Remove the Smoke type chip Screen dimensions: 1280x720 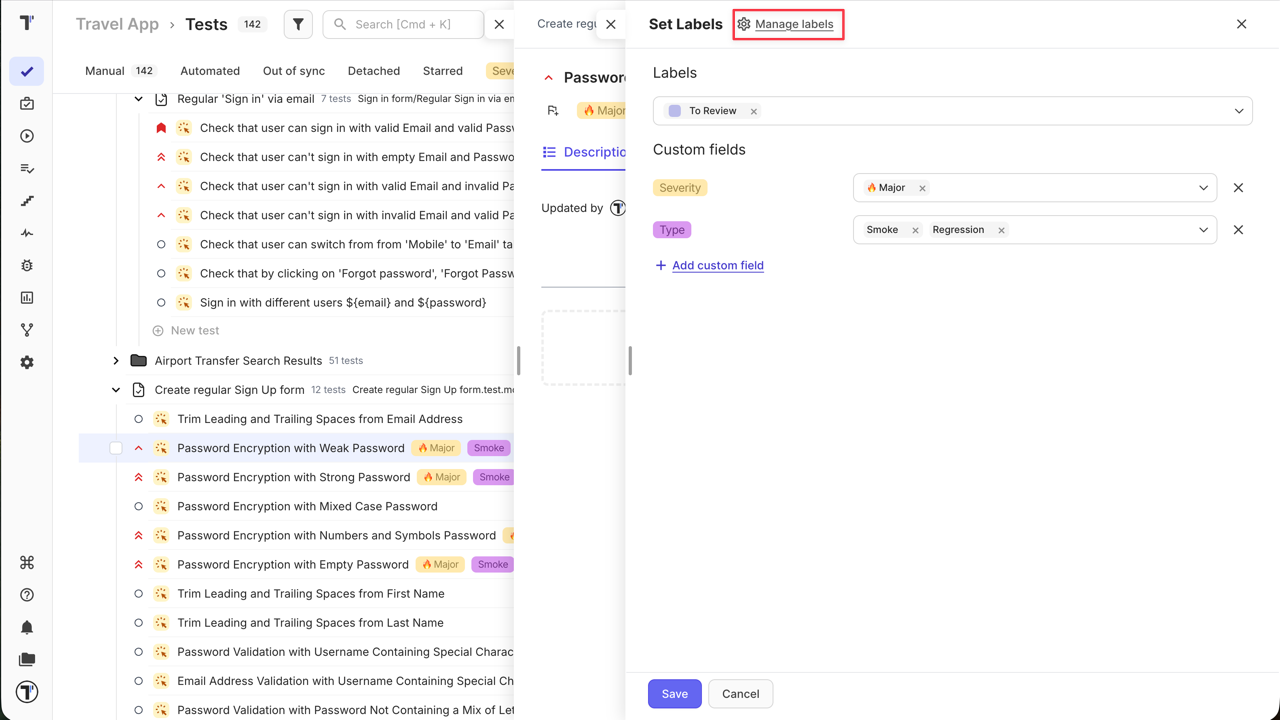[x=915, y=230]
